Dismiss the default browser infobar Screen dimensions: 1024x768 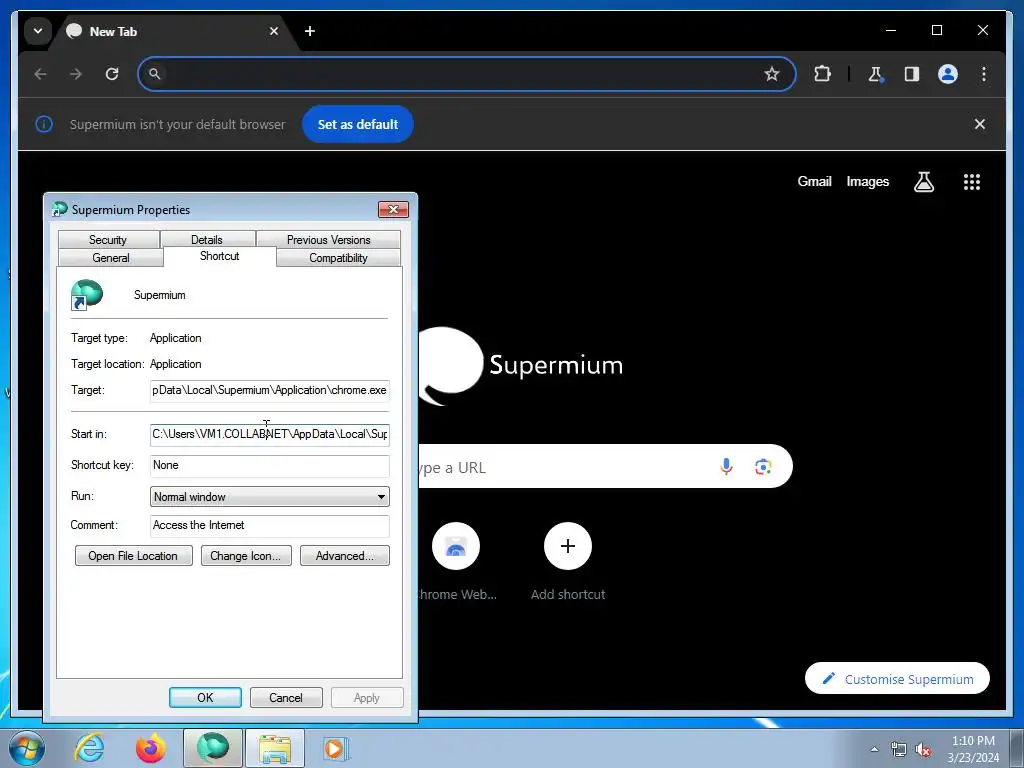[980, 124]
